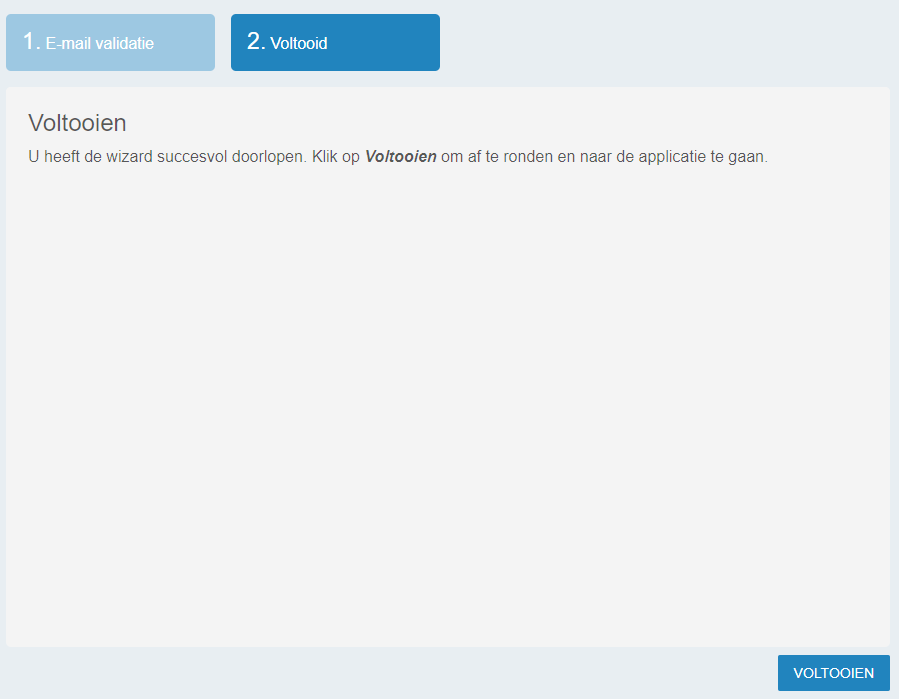Go back to step 1 E-mail validatie
The image size is (899, 699).
(x=111, y=42)
